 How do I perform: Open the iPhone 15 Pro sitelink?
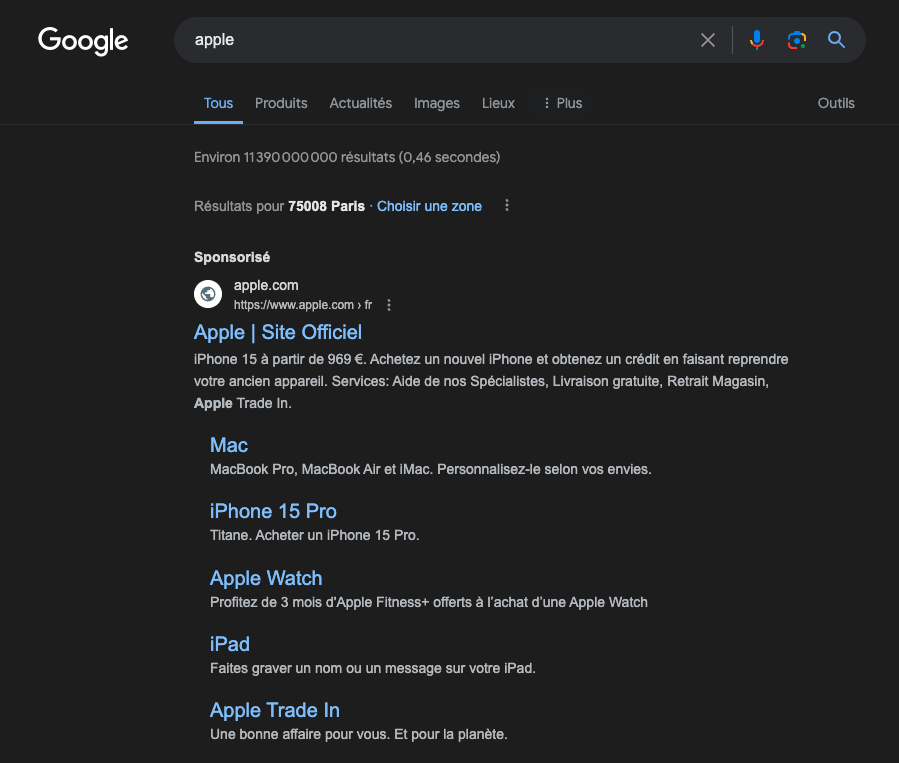pyautogui.click(x=273, y=511)
